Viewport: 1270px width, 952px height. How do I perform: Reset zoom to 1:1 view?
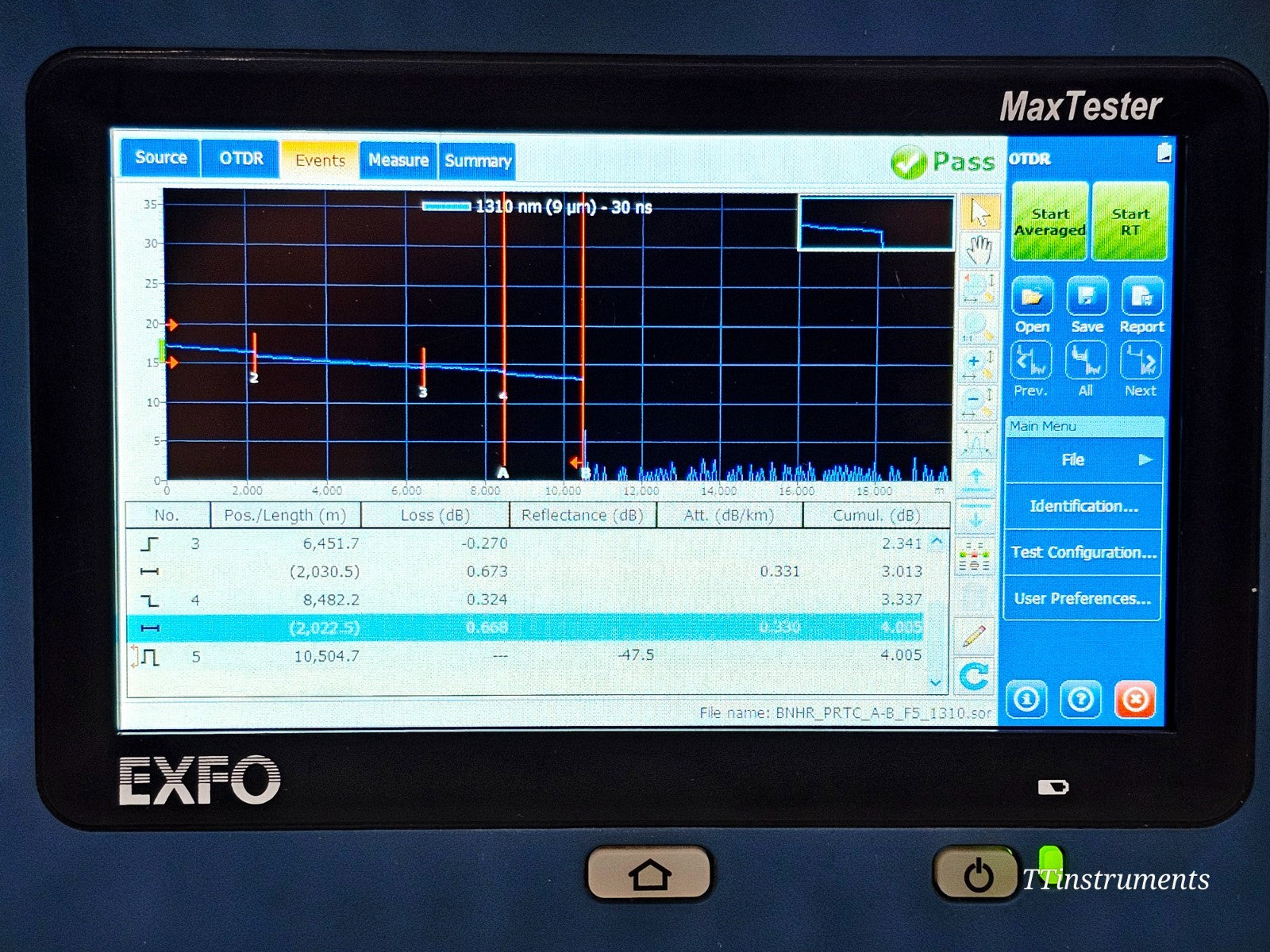coord(977,326)
